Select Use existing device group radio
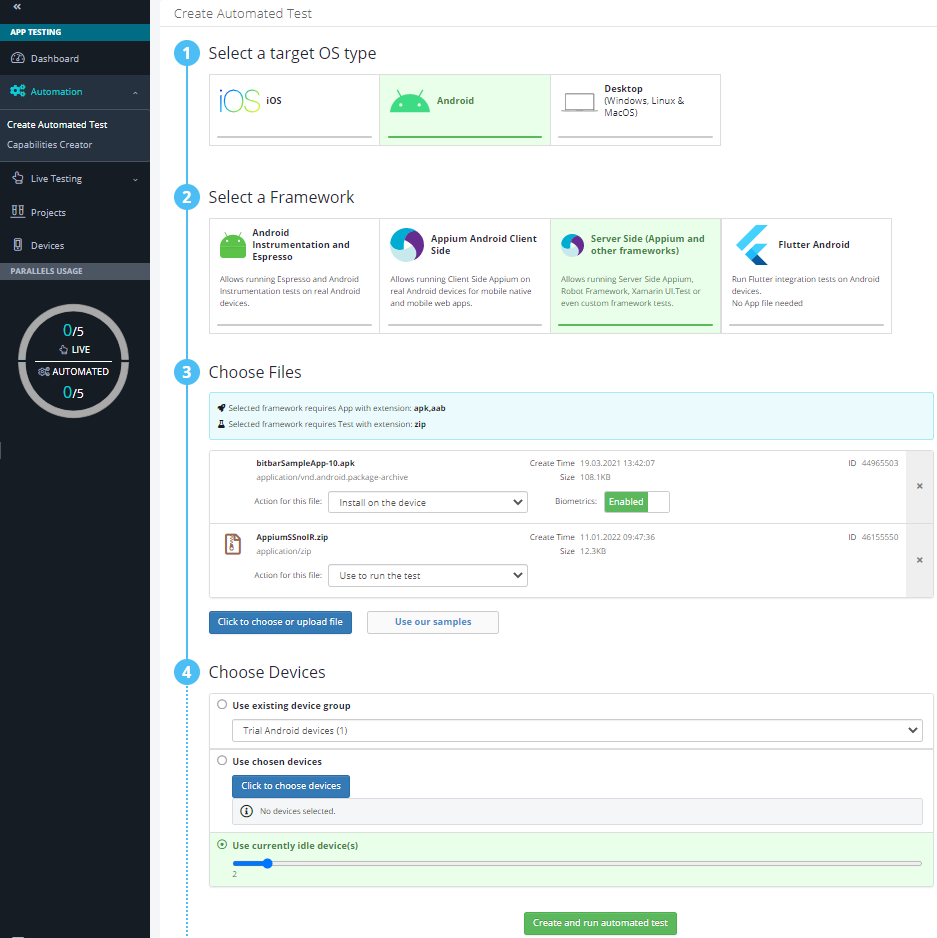The height and width of the screenshot is (938, 937). pos(222,705)
